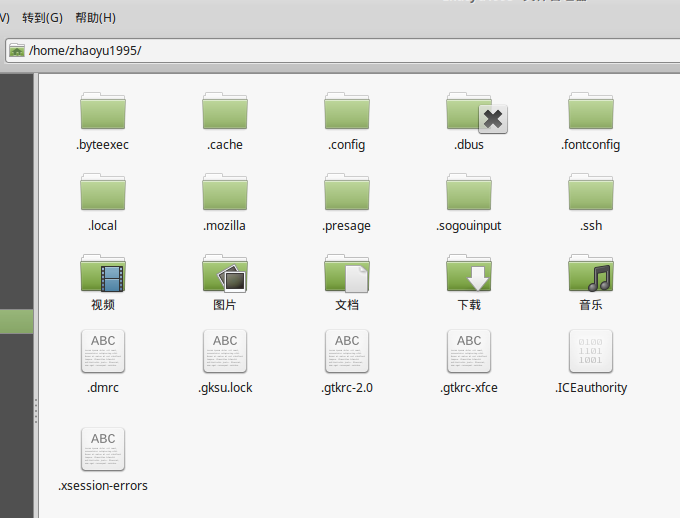Screen dimensions: 680x518
Task: Click the .dbus name label
Action: [469, 144]
